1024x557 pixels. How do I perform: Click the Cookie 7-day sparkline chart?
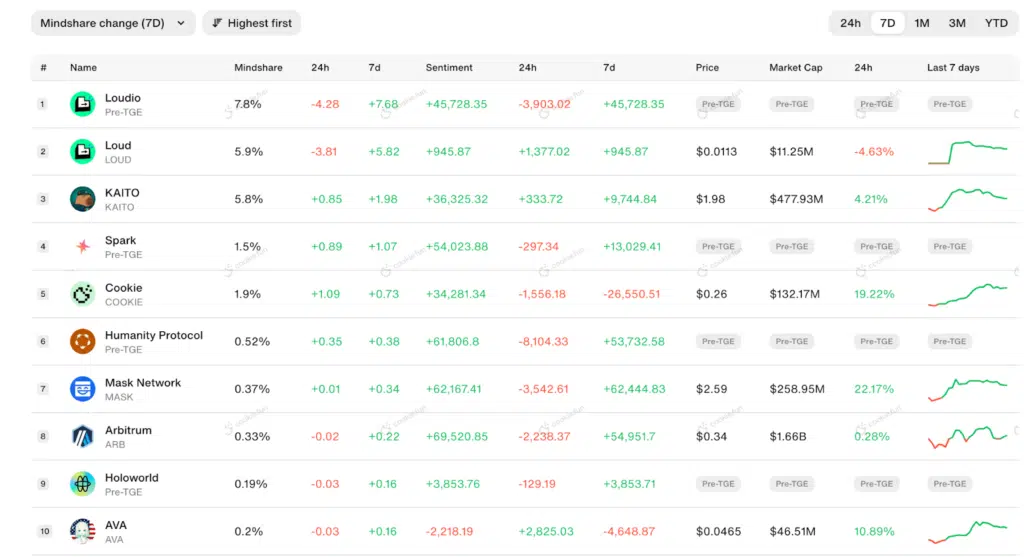968,294
